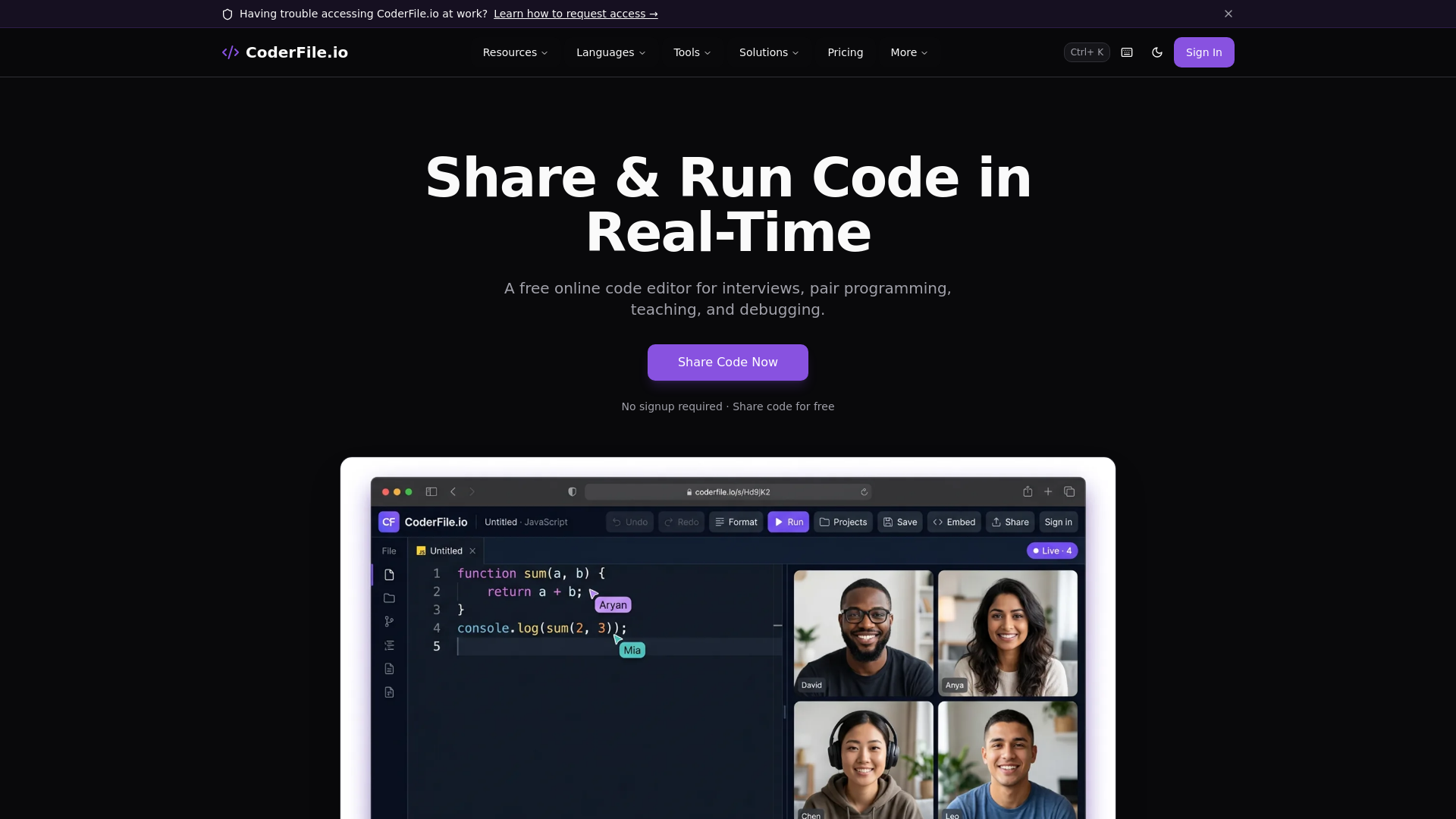The image size is (1456, 819).
Task: Select the document text sidebar icon
Action: click(x=389, y=669)
